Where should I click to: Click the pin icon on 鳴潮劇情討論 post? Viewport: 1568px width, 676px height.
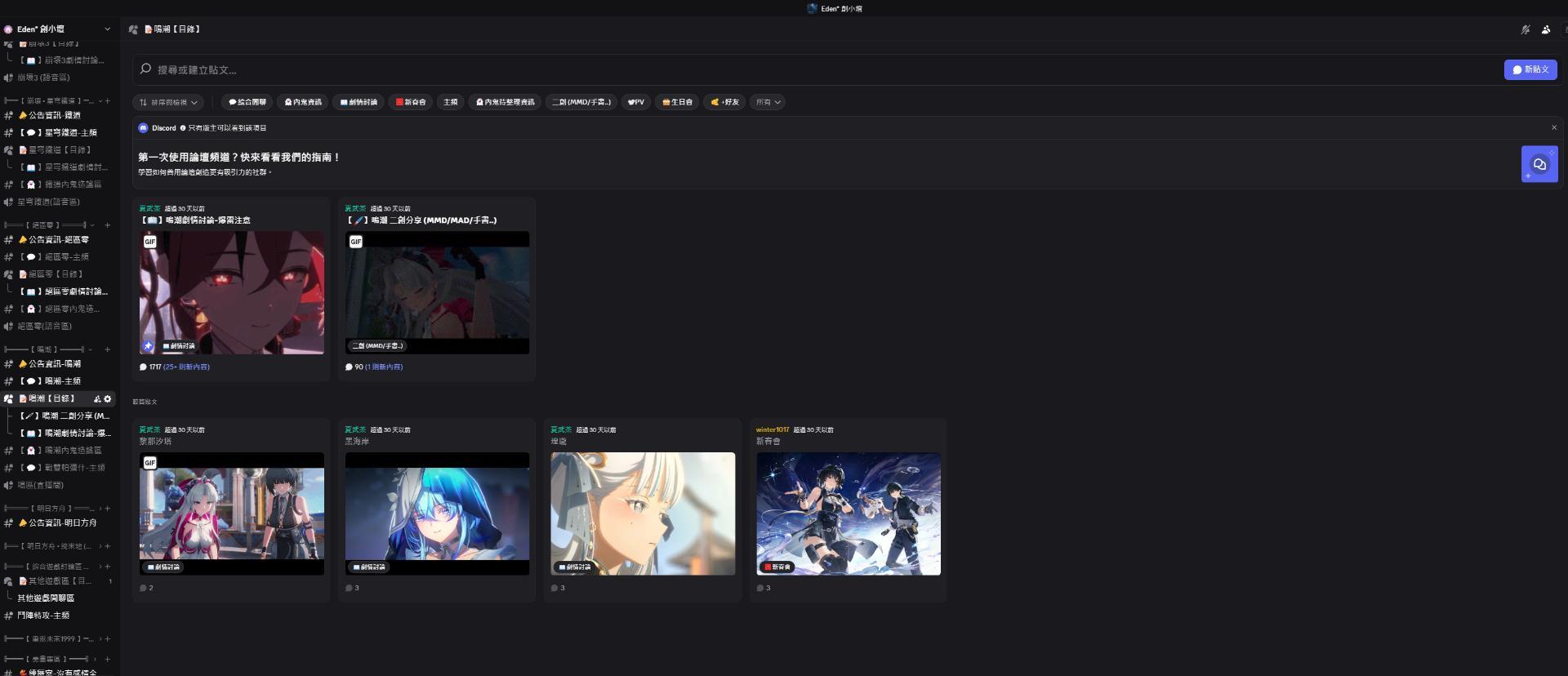[x=148, y=346]
